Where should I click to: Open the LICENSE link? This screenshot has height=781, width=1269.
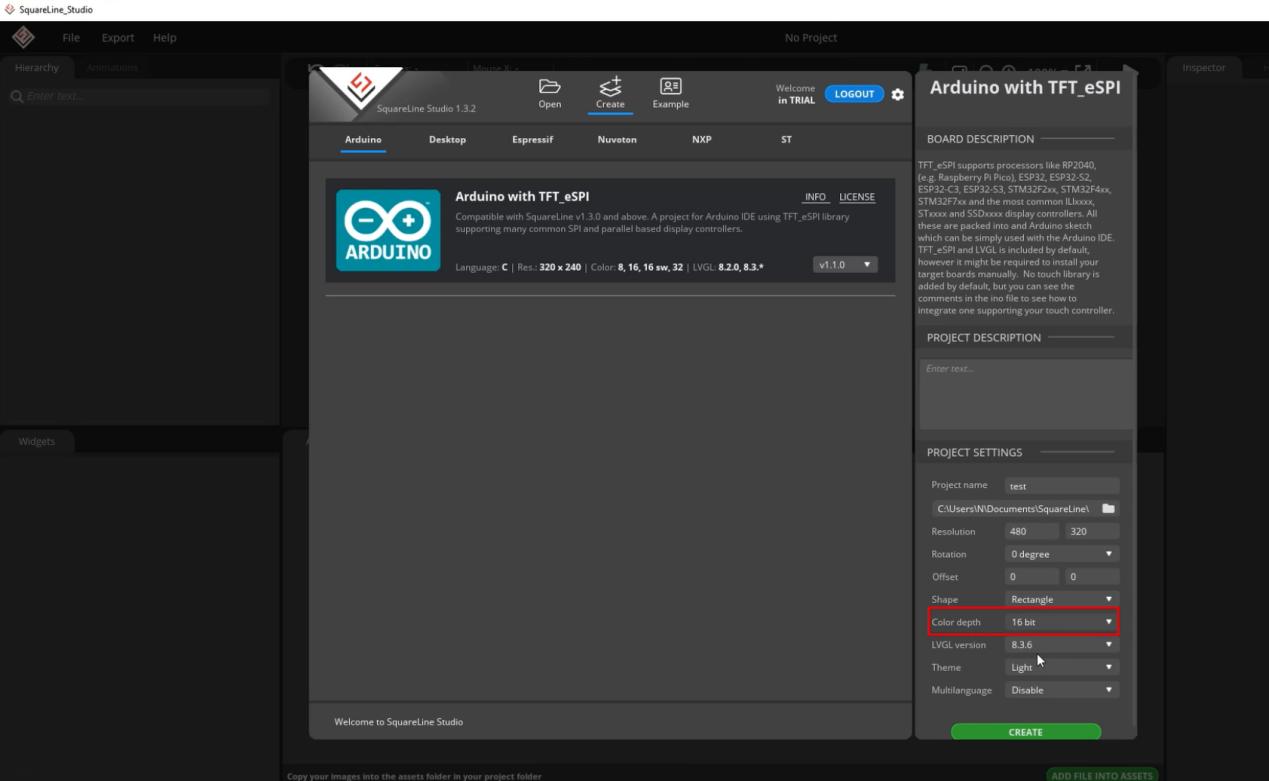coord(857,197)
